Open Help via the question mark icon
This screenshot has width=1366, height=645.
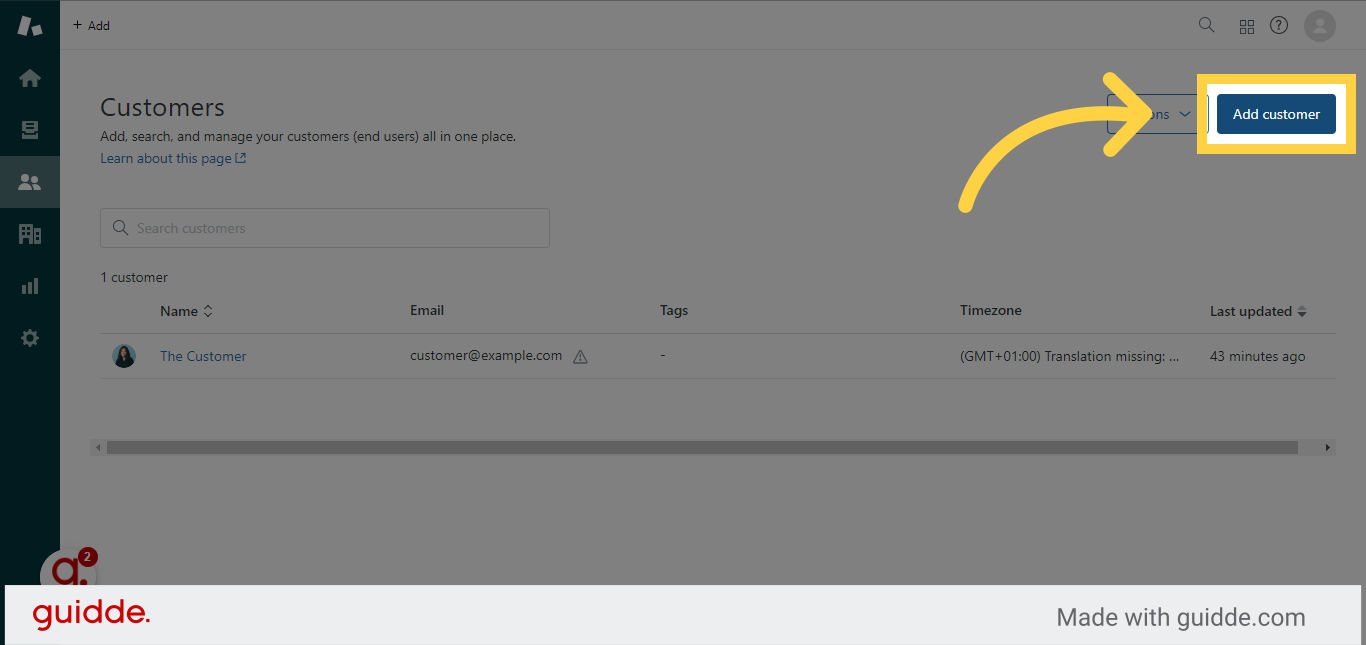(1278, 25)
